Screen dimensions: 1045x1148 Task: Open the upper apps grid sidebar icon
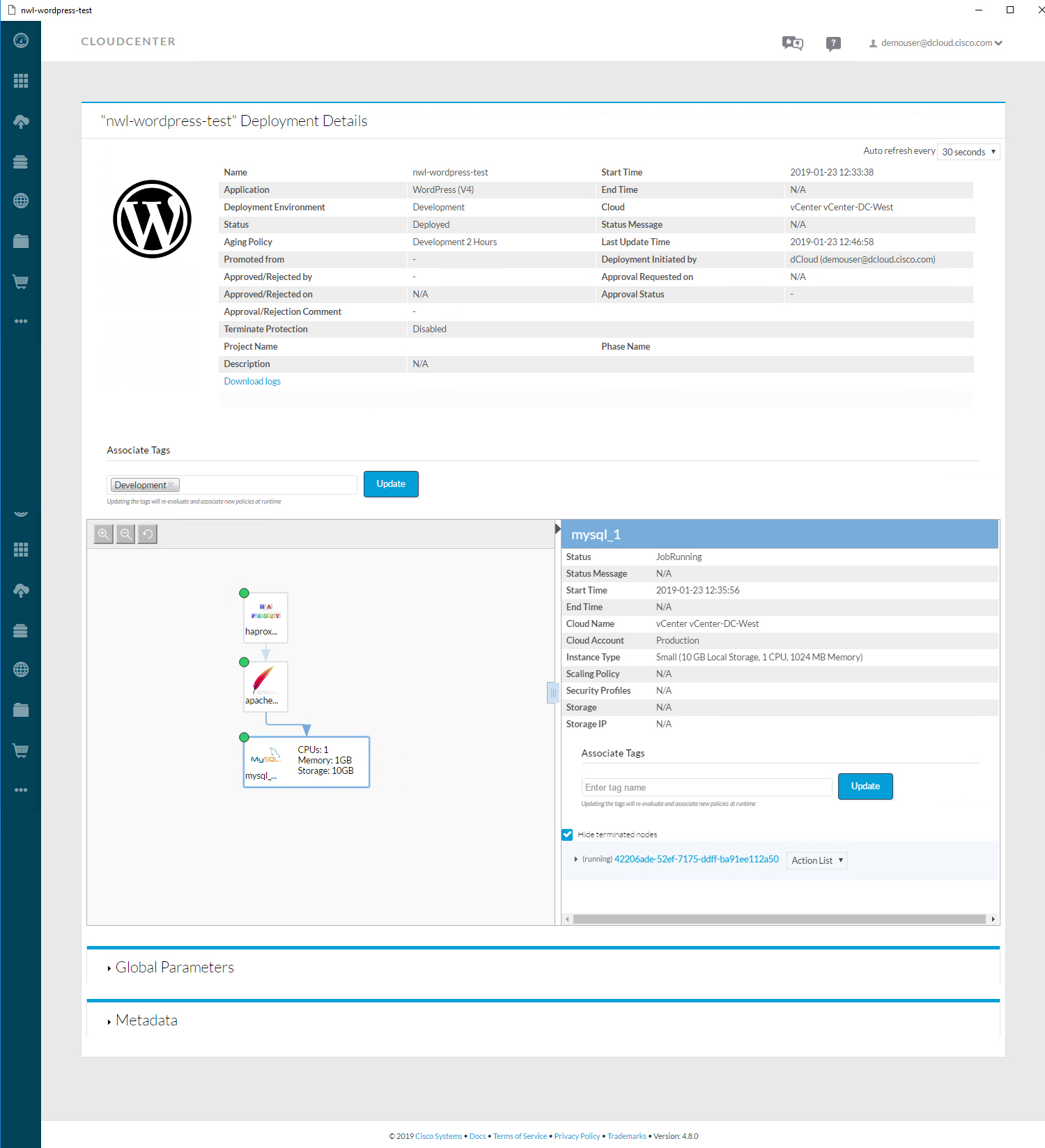click(21, 81)
